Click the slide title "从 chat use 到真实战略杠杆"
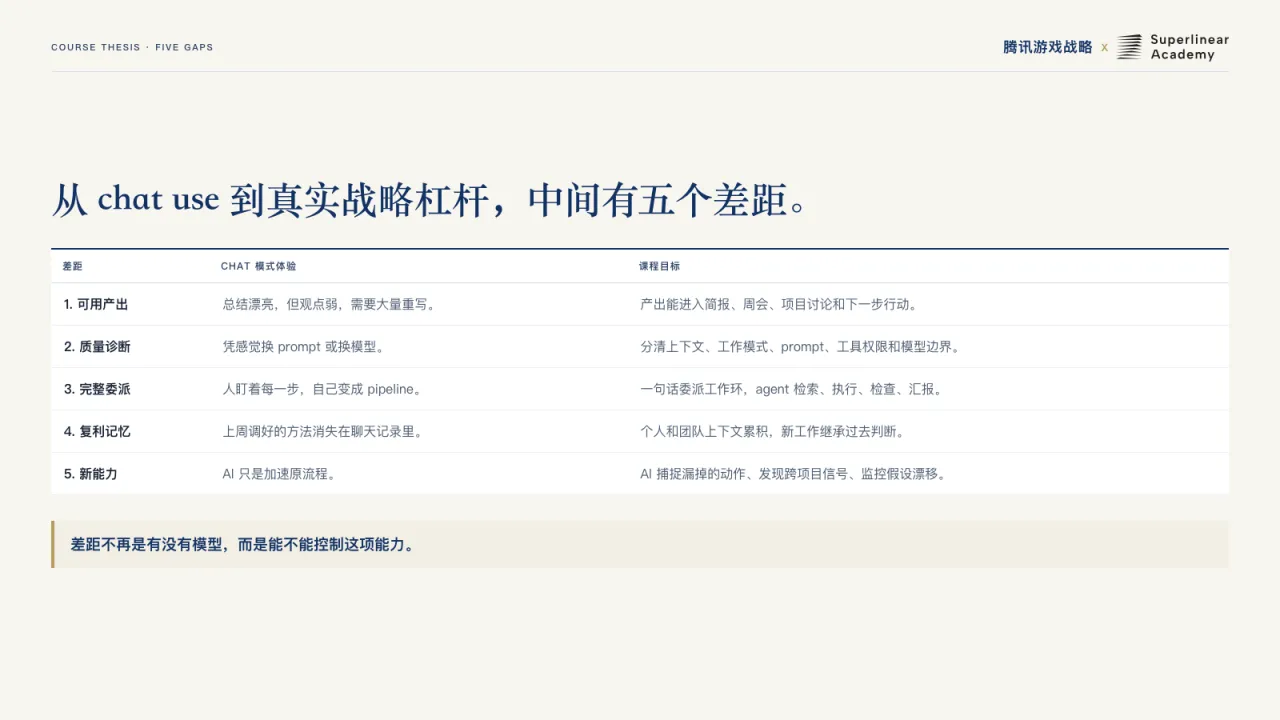 270,200
